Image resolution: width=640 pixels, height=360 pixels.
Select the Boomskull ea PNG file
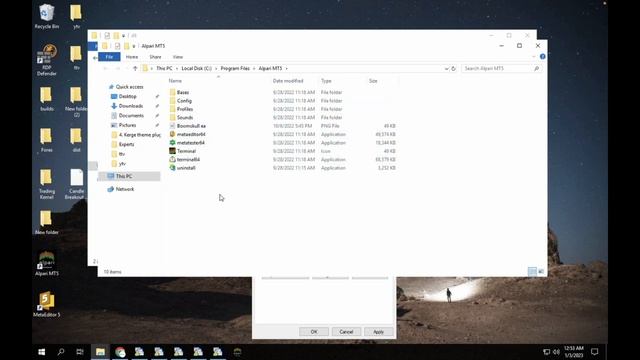click(x=191, y=126)
